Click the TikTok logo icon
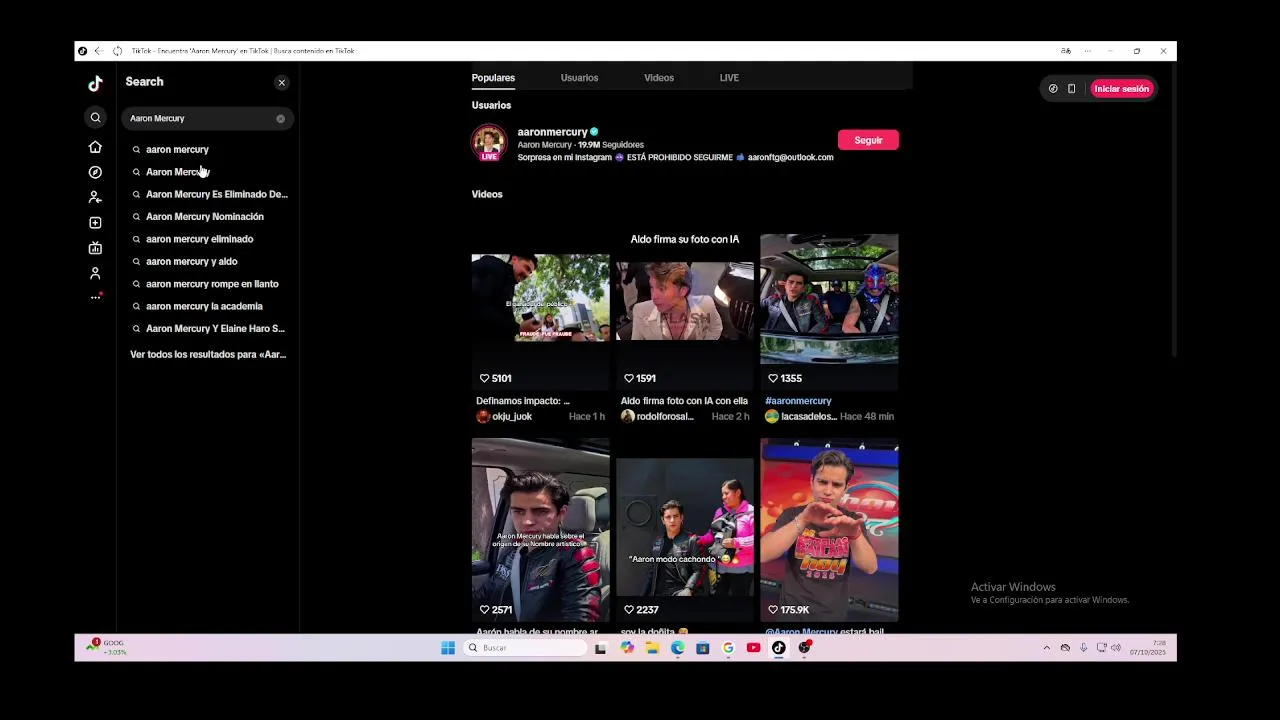This screenshot has height=720, width=1280. [95, 84]
